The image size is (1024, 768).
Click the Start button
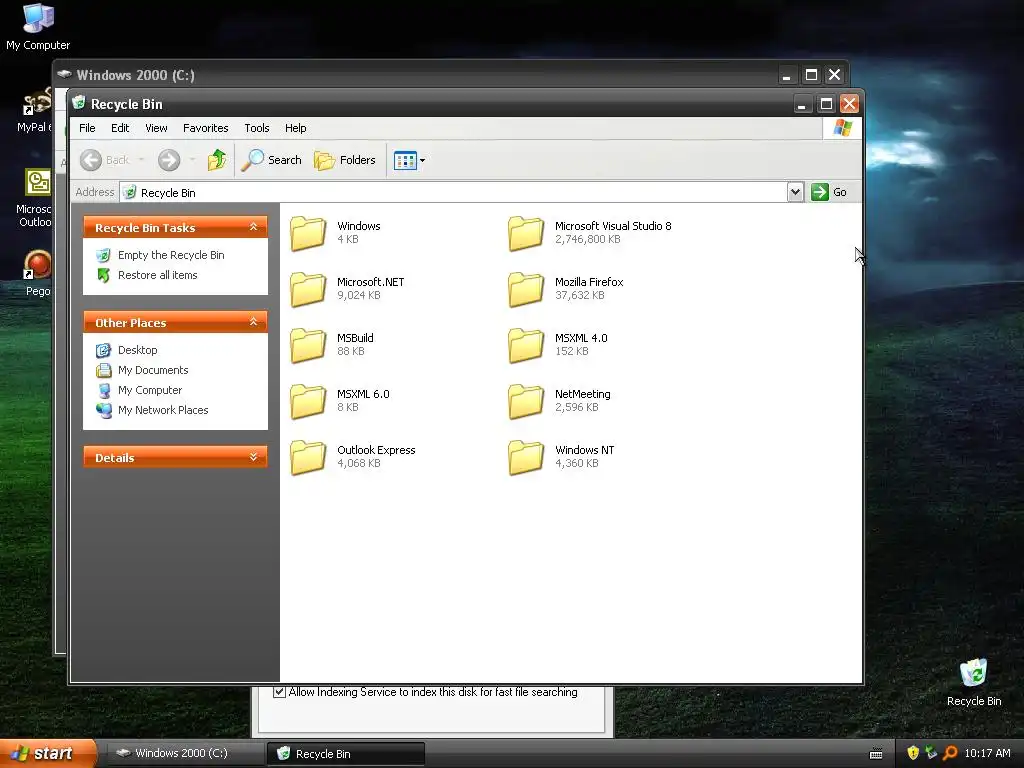(x=47, y=754)
